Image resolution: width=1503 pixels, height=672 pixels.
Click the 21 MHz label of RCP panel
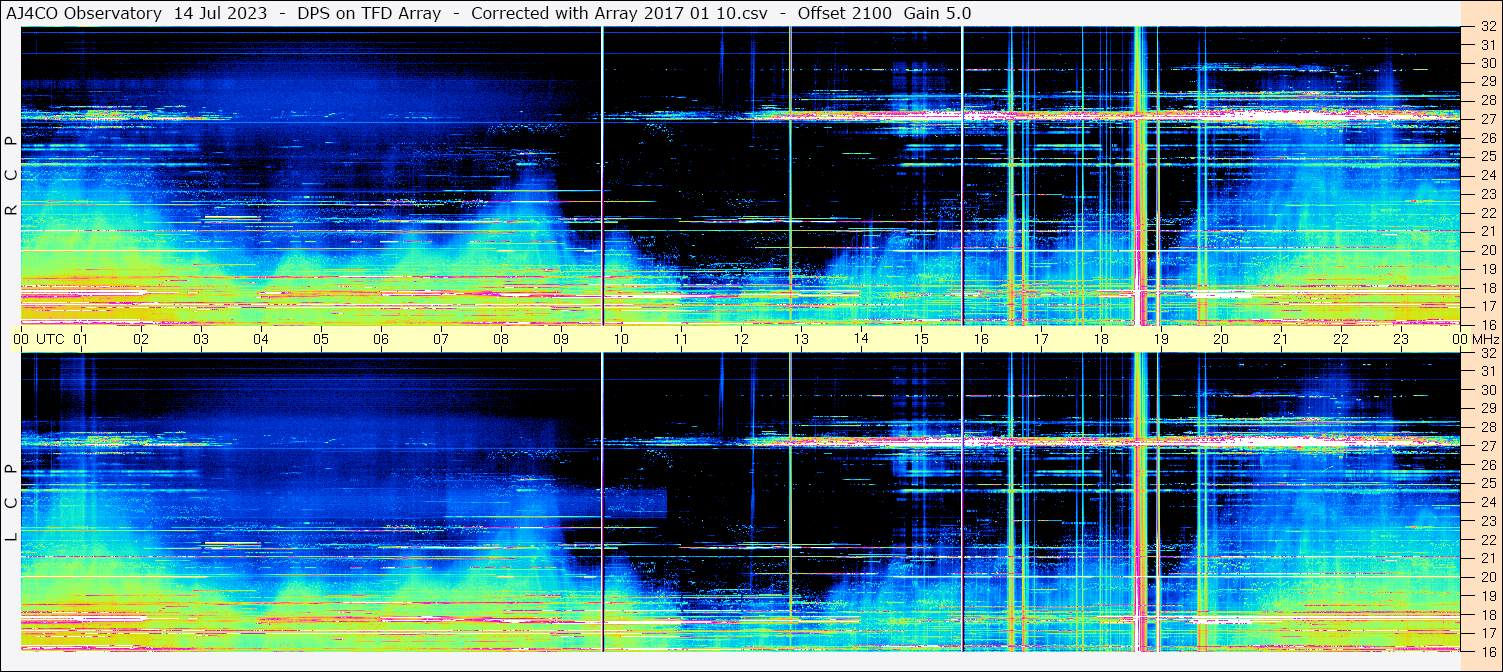click(x=1487, y=231)
